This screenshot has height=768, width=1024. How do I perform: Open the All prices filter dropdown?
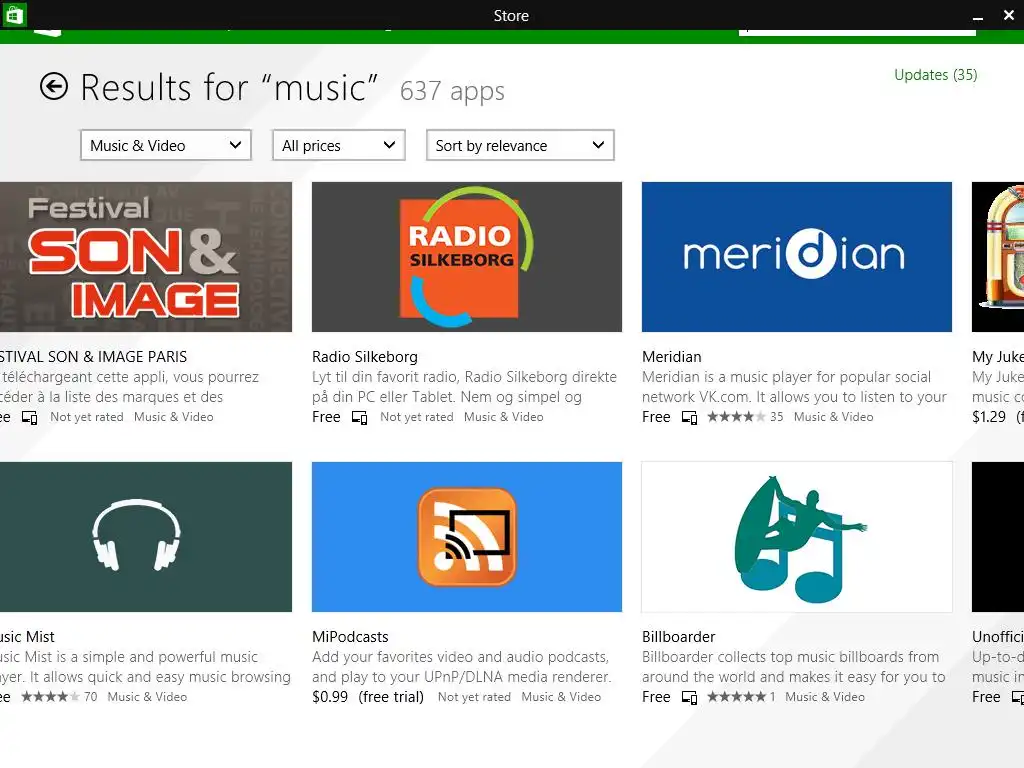339,145
